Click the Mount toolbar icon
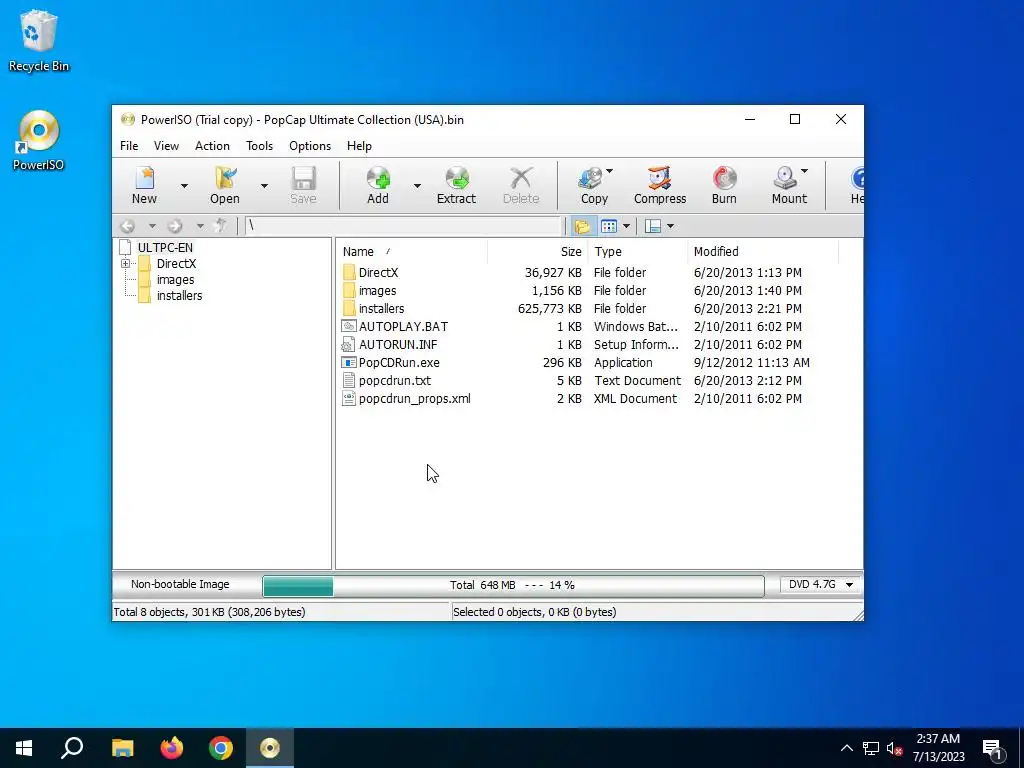1024x768 pixels. [x=789, y=185]
